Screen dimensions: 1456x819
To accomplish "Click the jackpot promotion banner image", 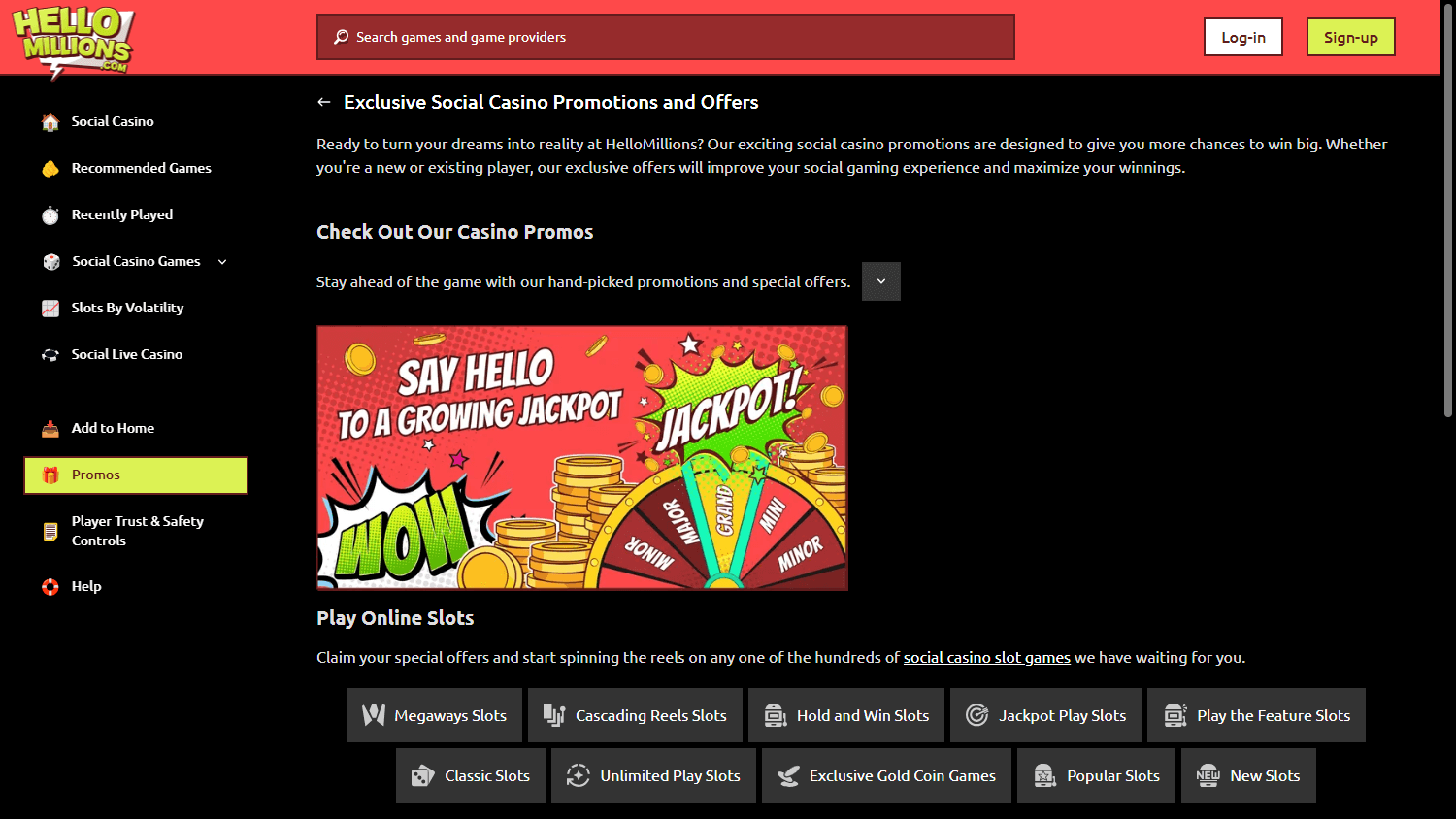I will [x=582, y=458].
